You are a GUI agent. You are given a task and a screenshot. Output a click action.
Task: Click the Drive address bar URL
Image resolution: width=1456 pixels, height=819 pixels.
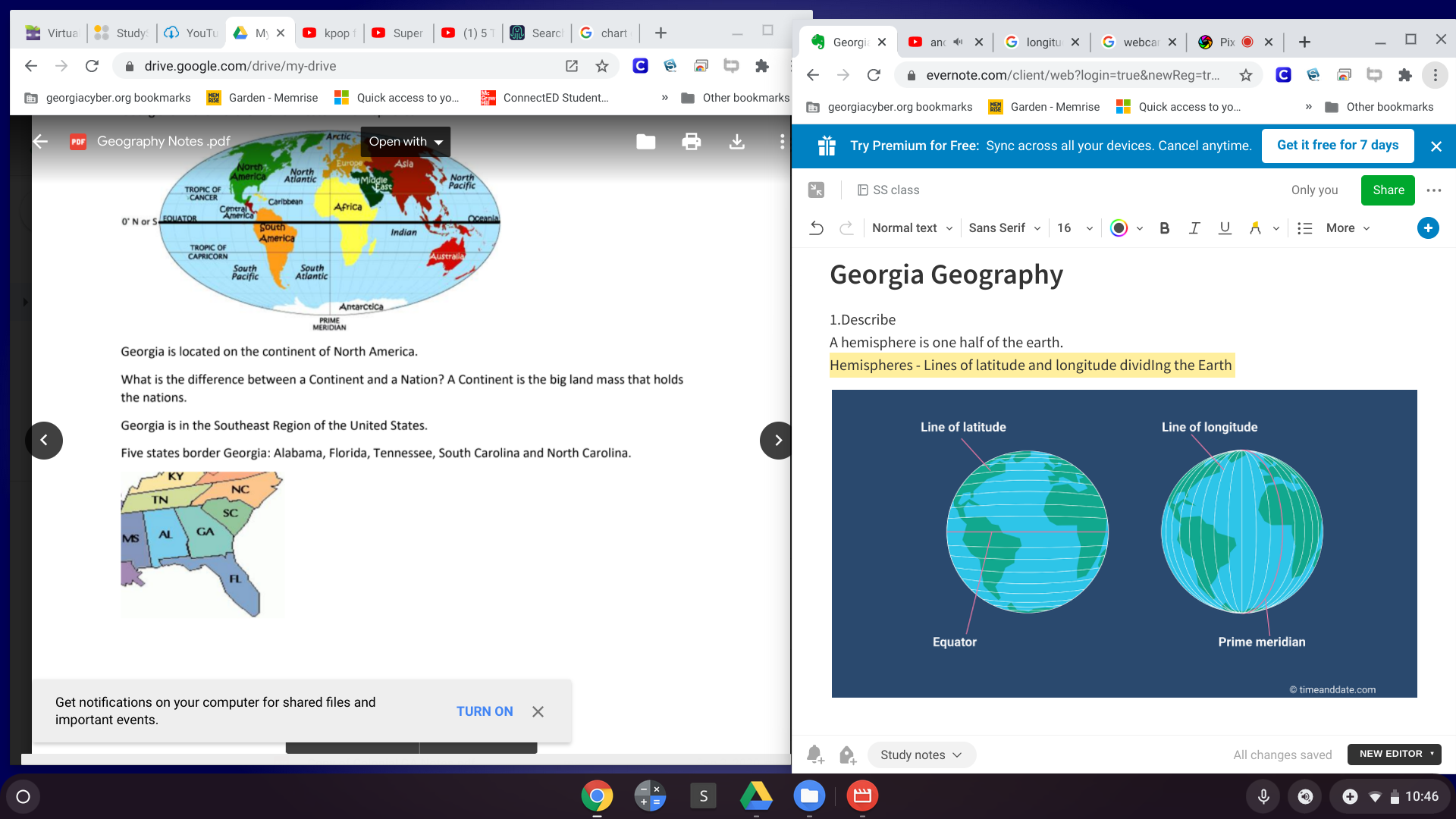240,66
